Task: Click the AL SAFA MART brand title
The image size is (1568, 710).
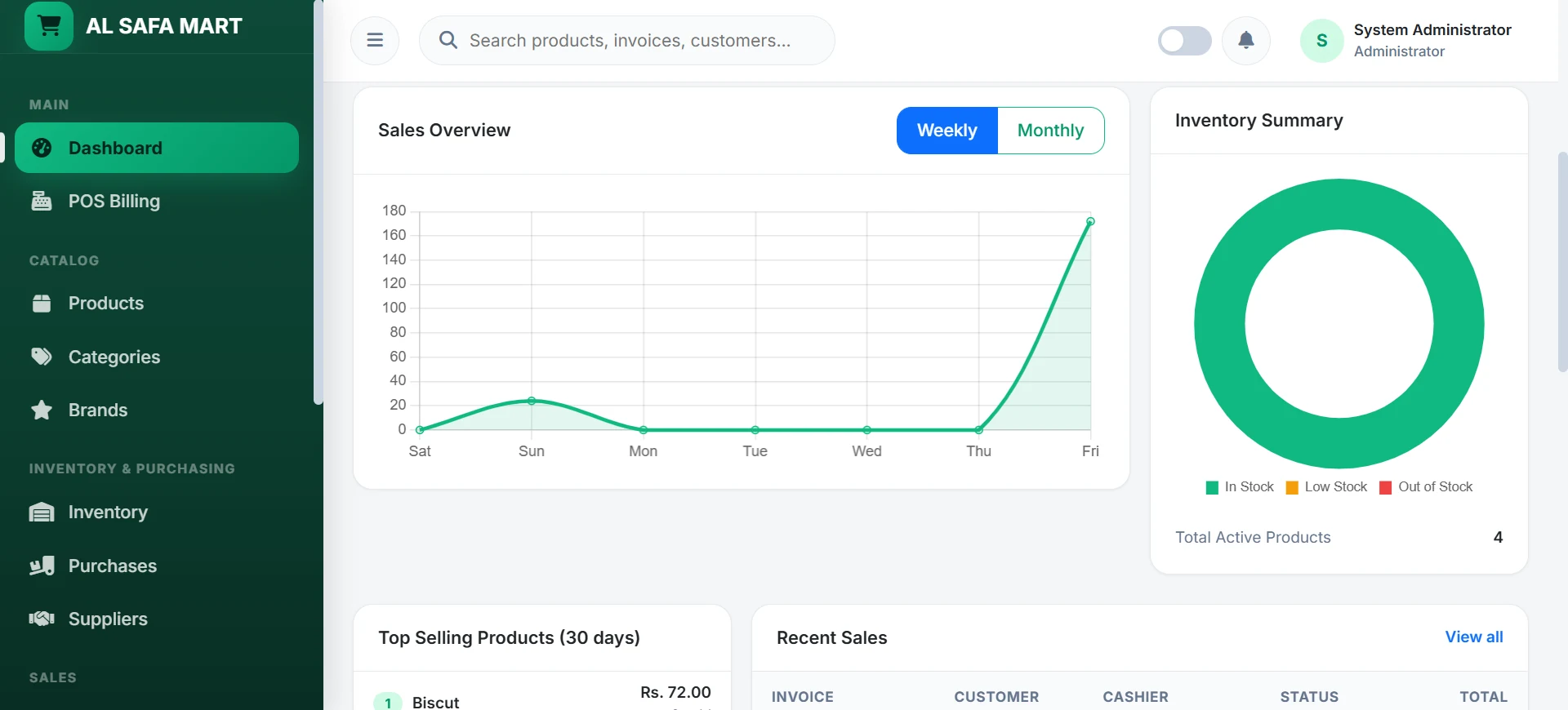Action: coord(164,26)
